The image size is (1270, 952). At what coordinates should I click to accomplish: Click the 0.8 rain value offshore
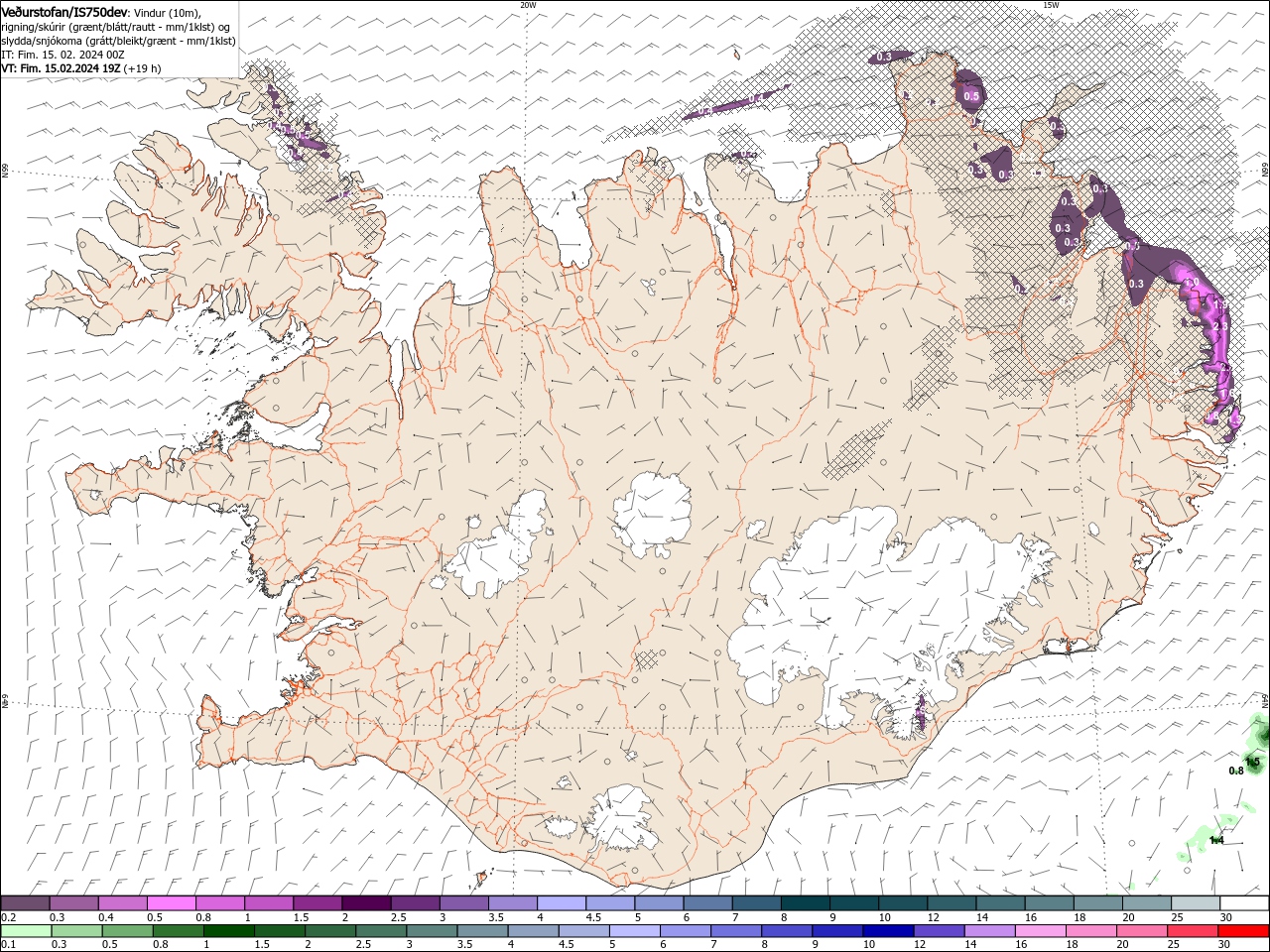(x=1236, y=771)
